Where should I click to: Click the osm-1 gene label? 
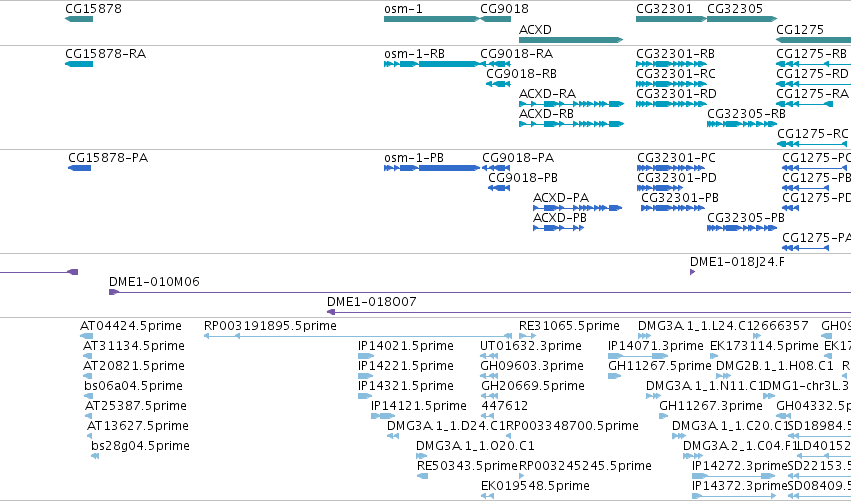point(403,9)
